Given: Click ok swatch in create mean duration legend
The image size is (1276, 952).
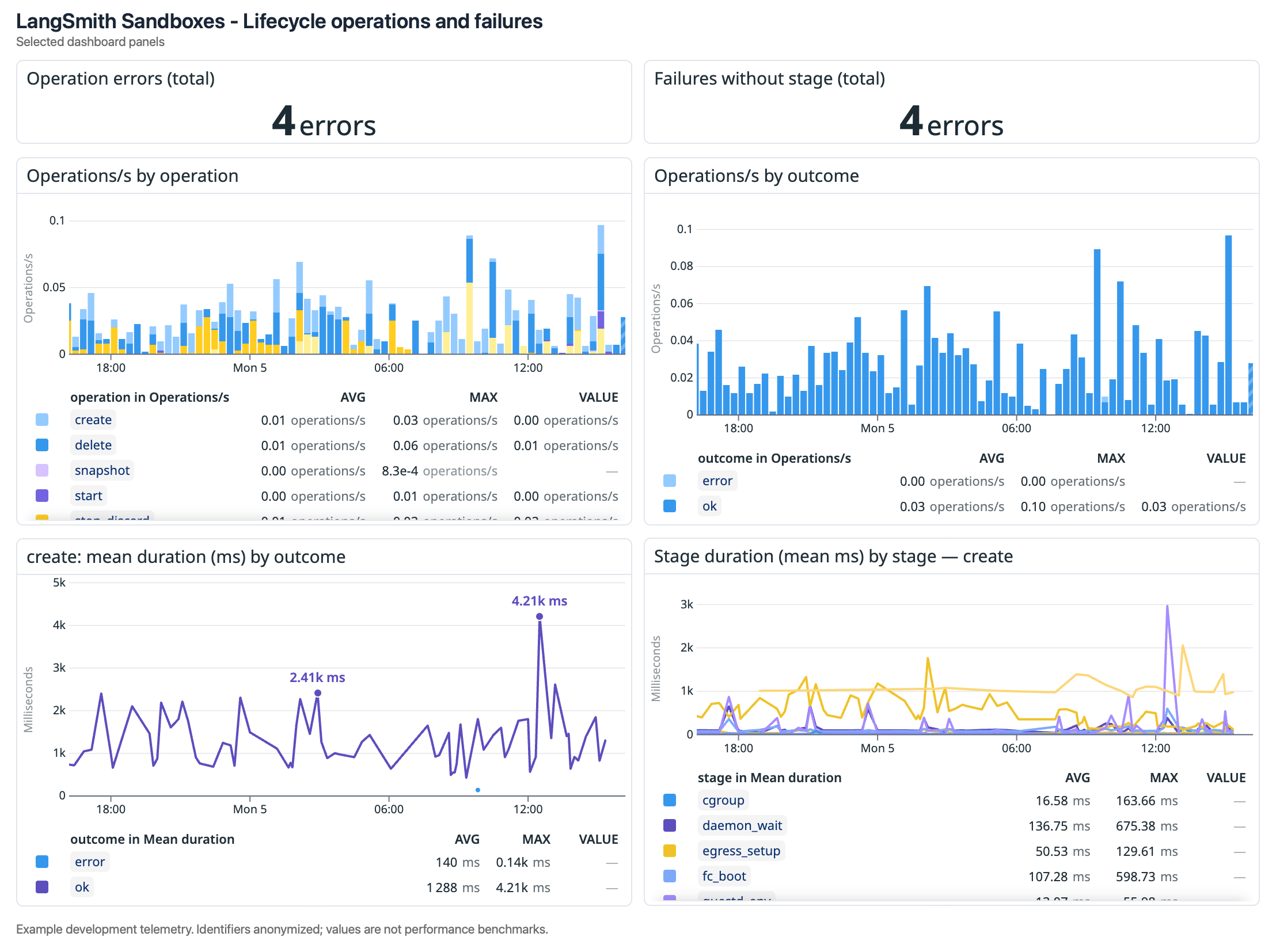Looking at the screenshot, I should [42, 887].
